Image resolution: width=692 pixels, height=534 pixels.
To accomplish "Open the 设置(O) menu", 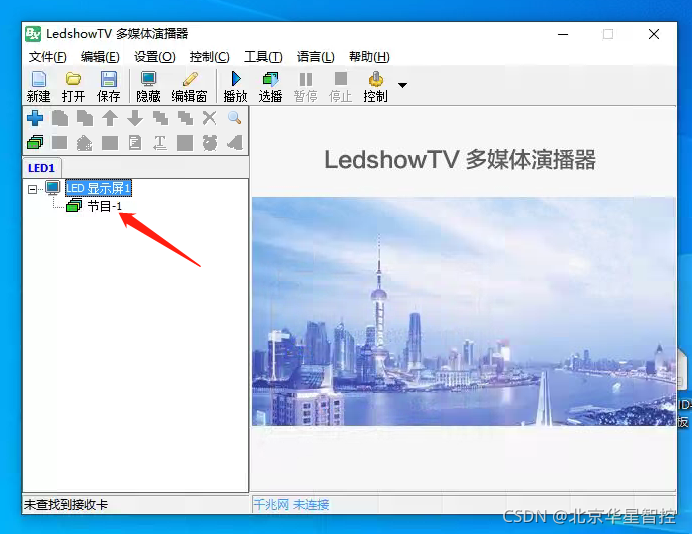I will tap(154, 57).
